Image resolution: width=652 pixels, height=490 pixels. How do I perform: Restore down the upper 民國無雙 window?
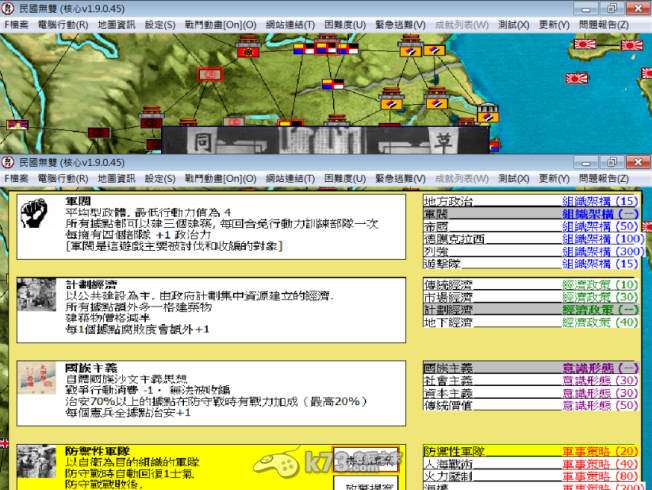coord(612,8)
